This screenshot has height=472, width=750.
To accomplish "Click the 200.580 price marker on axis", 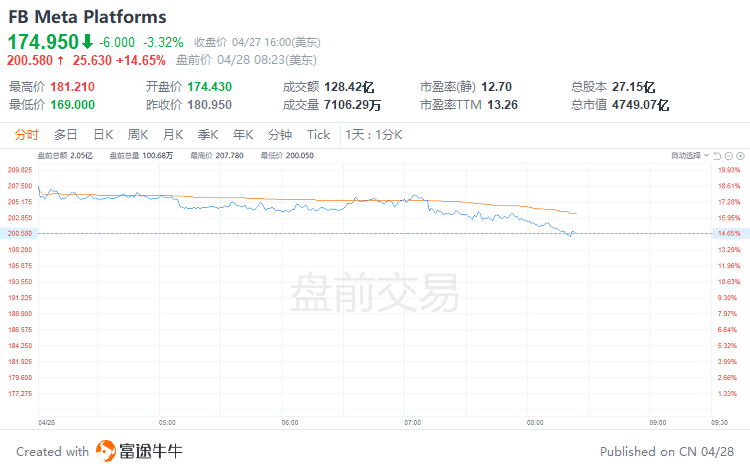I will (19, 233).
